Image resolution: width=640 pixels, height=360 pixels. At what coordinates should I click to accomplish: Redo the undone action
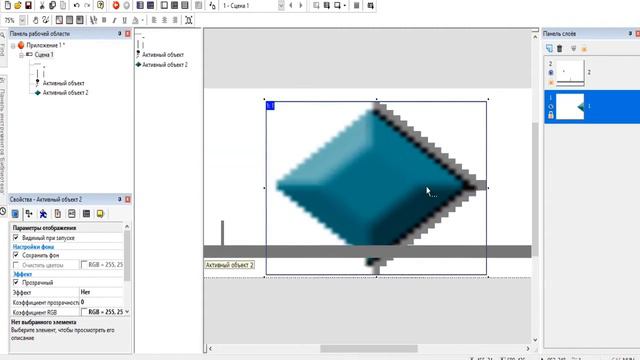(87, 5)
